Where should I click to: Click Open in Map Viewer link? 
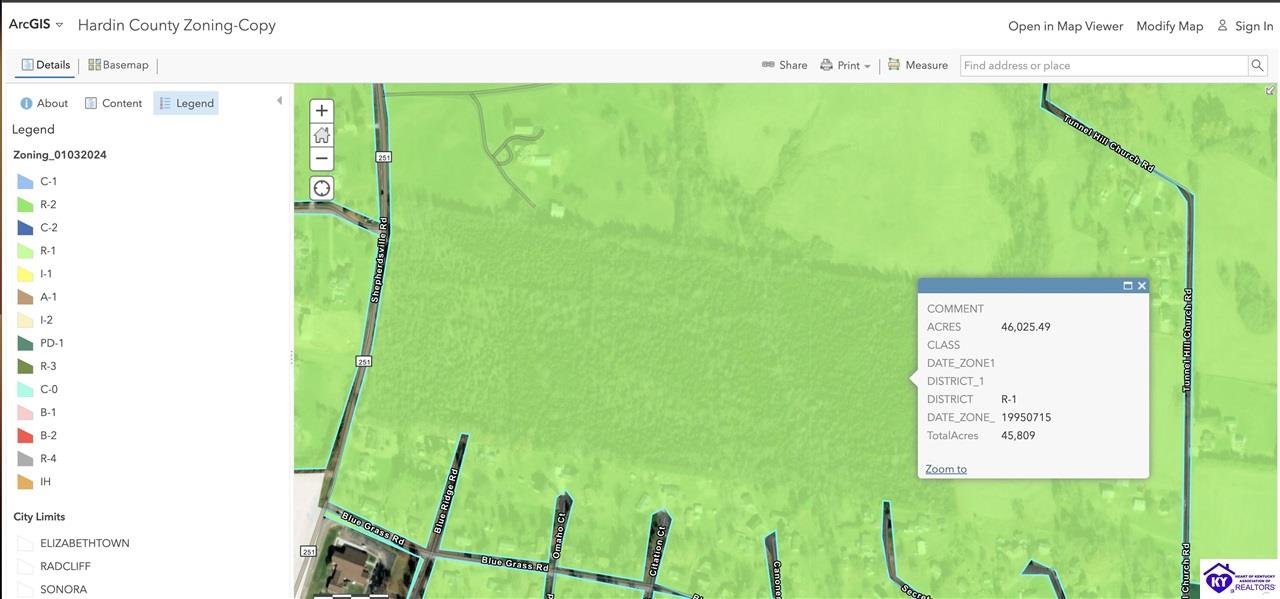tap(1065, 26)
